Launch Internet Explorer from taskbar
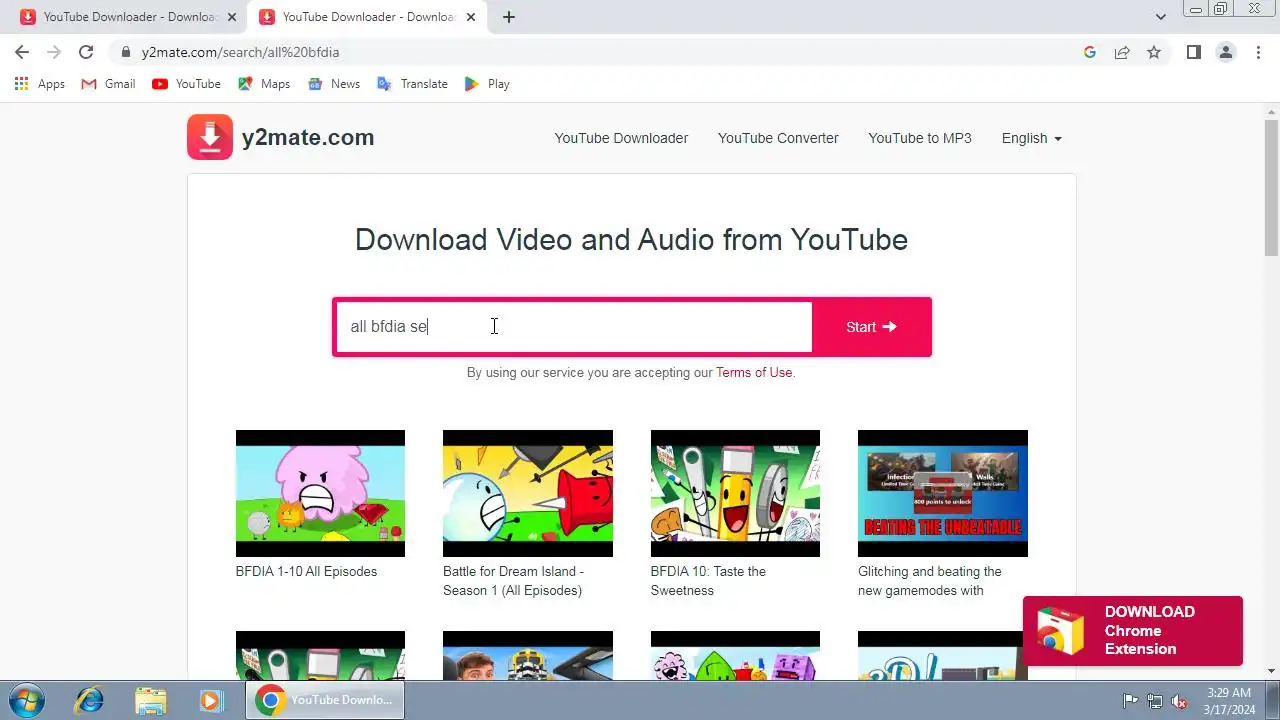 [90, 700]
